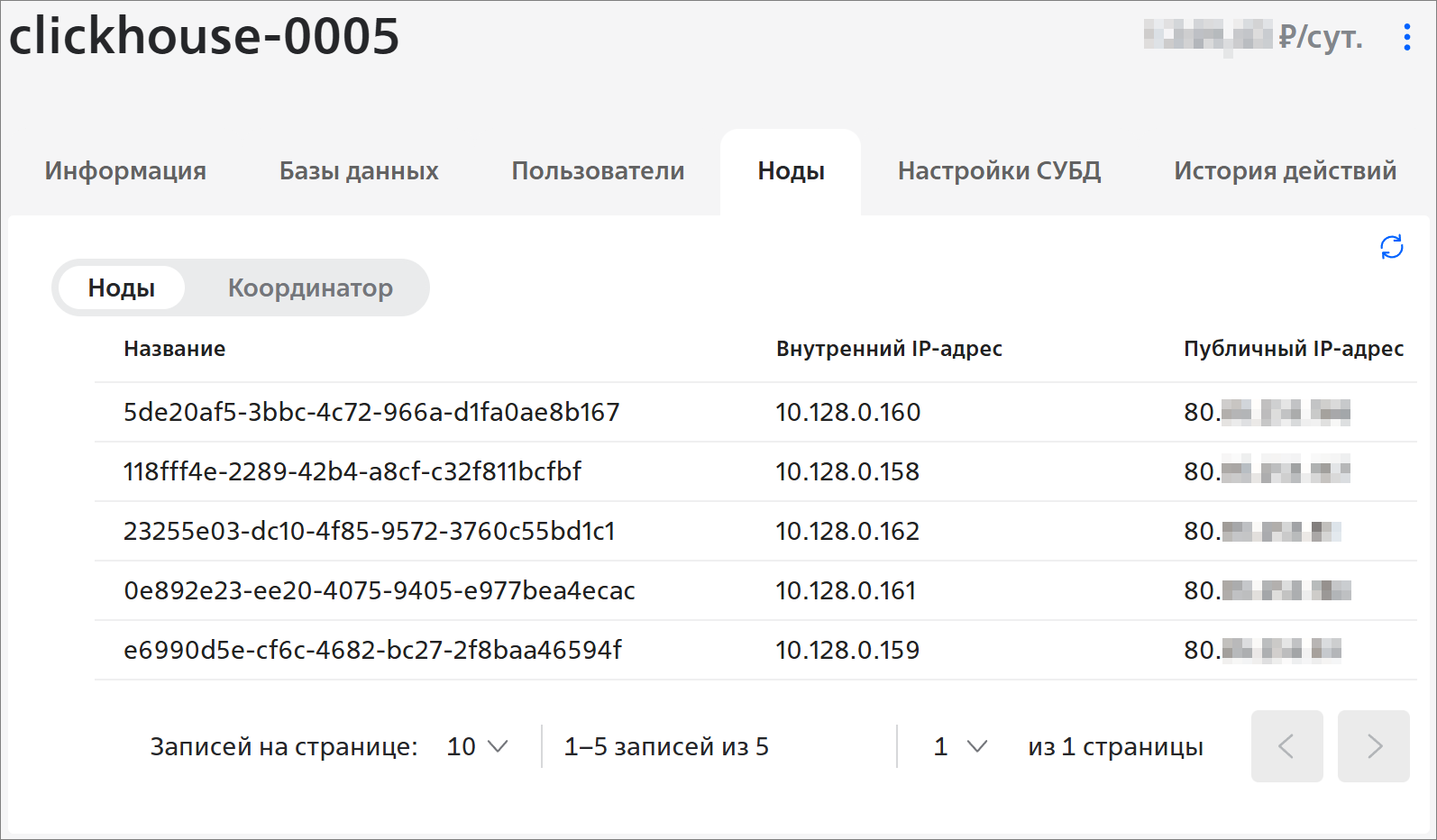Screen dimensions: 1437x840
Task: Click the clickhouse-0005 cluster title
Action: click(204, 36)
